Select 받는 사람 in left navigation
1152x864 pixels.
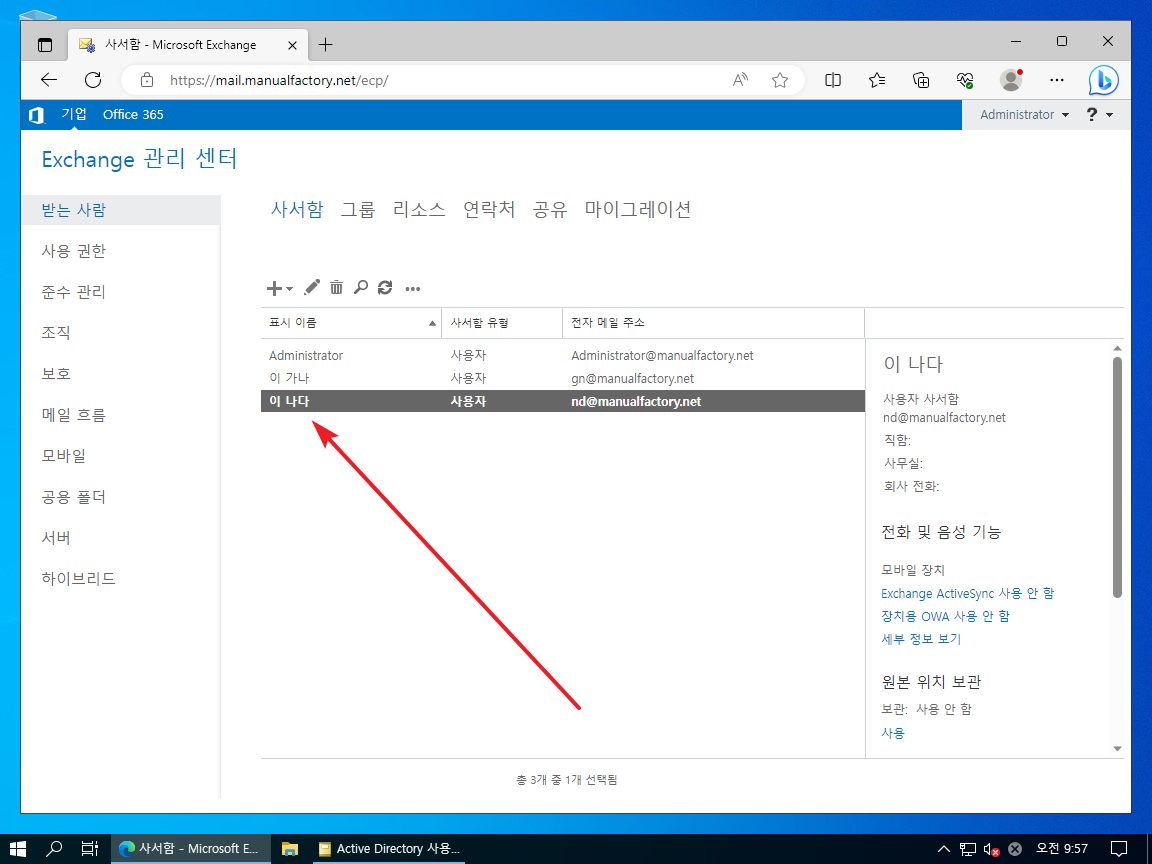click(x=120, y=210)
